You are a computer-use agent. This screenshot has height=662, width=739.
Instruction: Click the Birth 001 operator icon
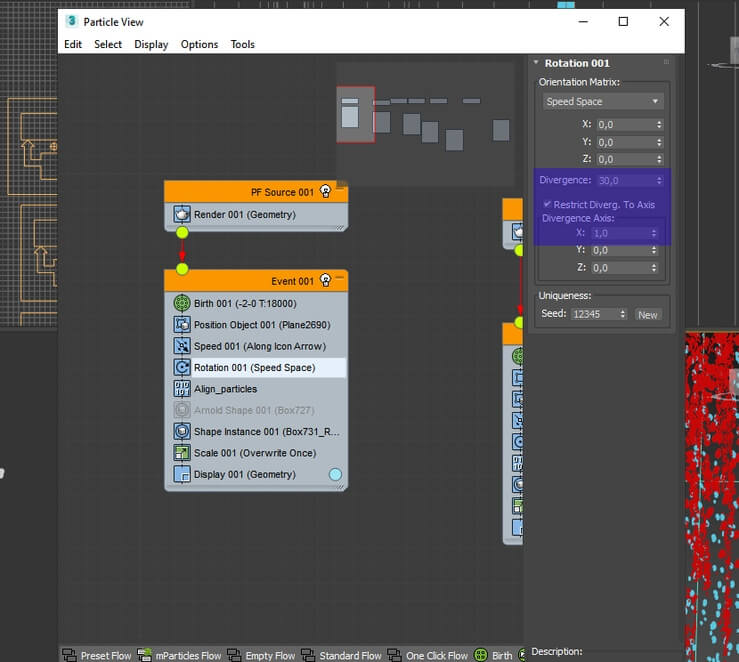(182, 303)
